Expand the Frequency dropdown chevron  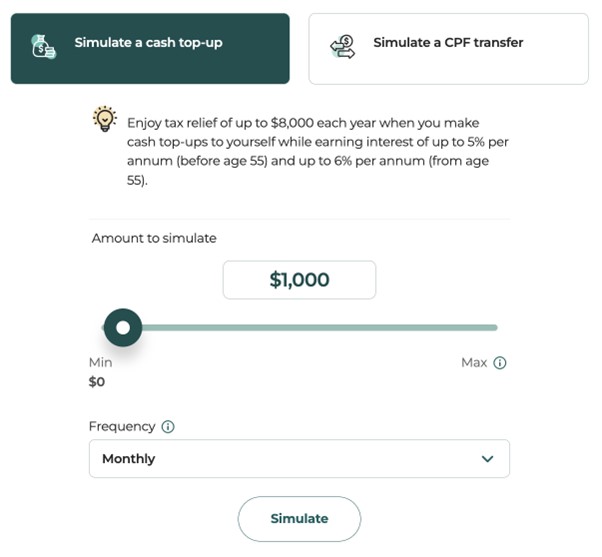(487, 459)
